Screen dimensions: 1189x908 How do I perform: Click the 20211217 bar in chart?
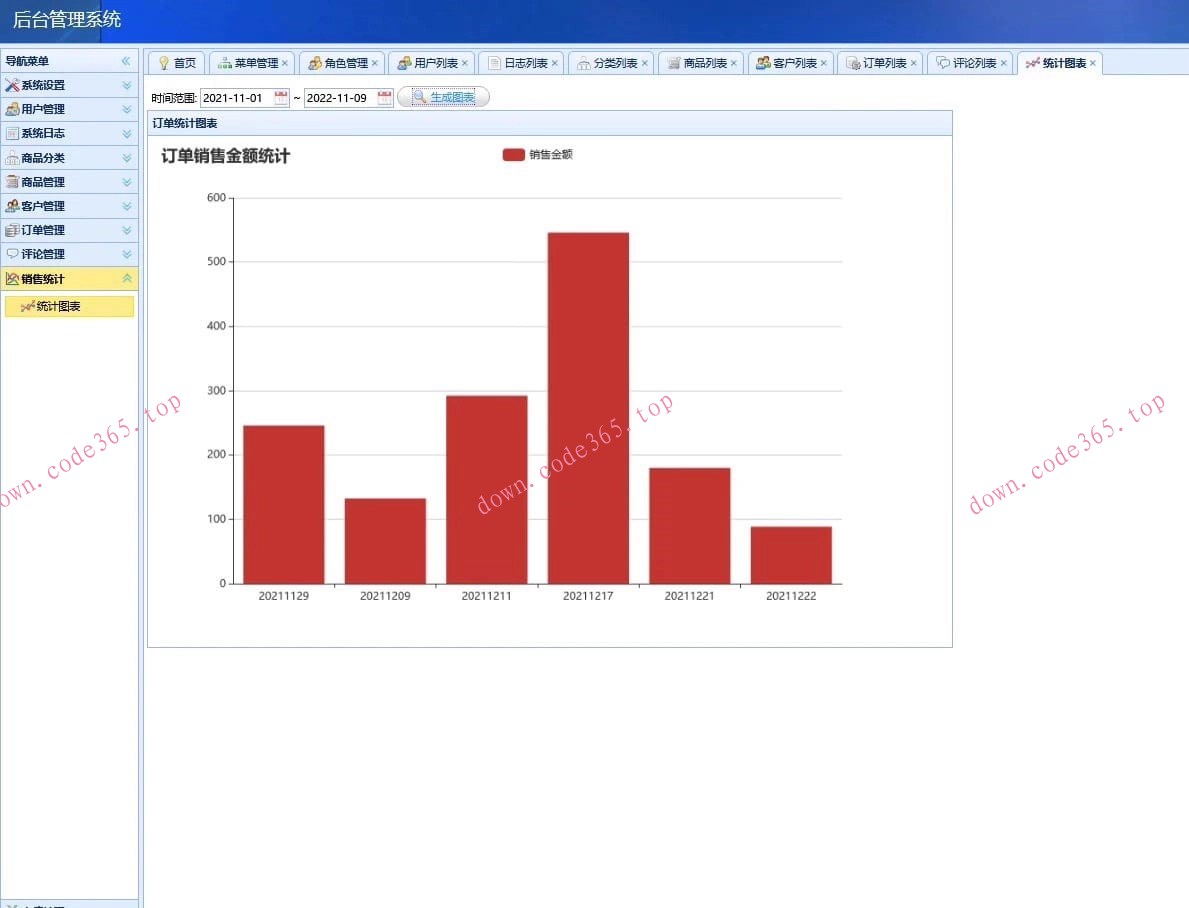pos(588,408)
